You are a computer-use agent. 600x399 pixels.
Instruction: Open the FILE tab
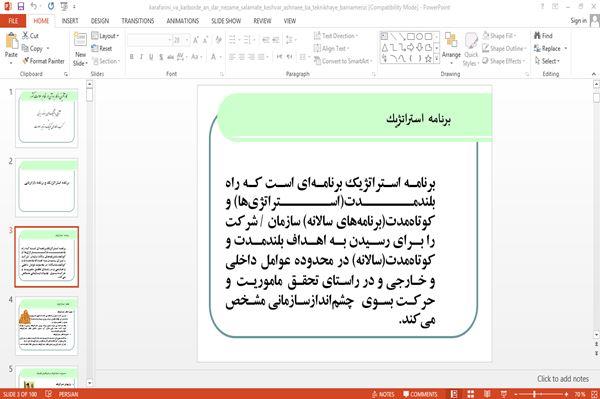point(13,21)
